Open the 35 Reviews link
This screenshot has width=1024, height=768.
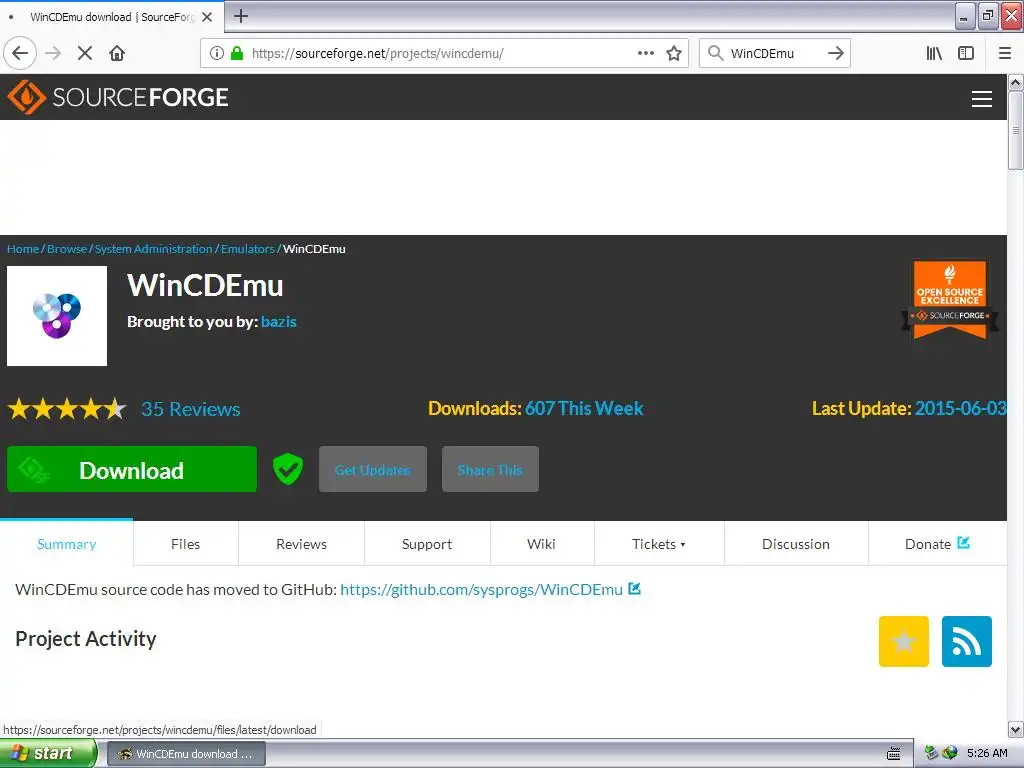coord(191,409)
